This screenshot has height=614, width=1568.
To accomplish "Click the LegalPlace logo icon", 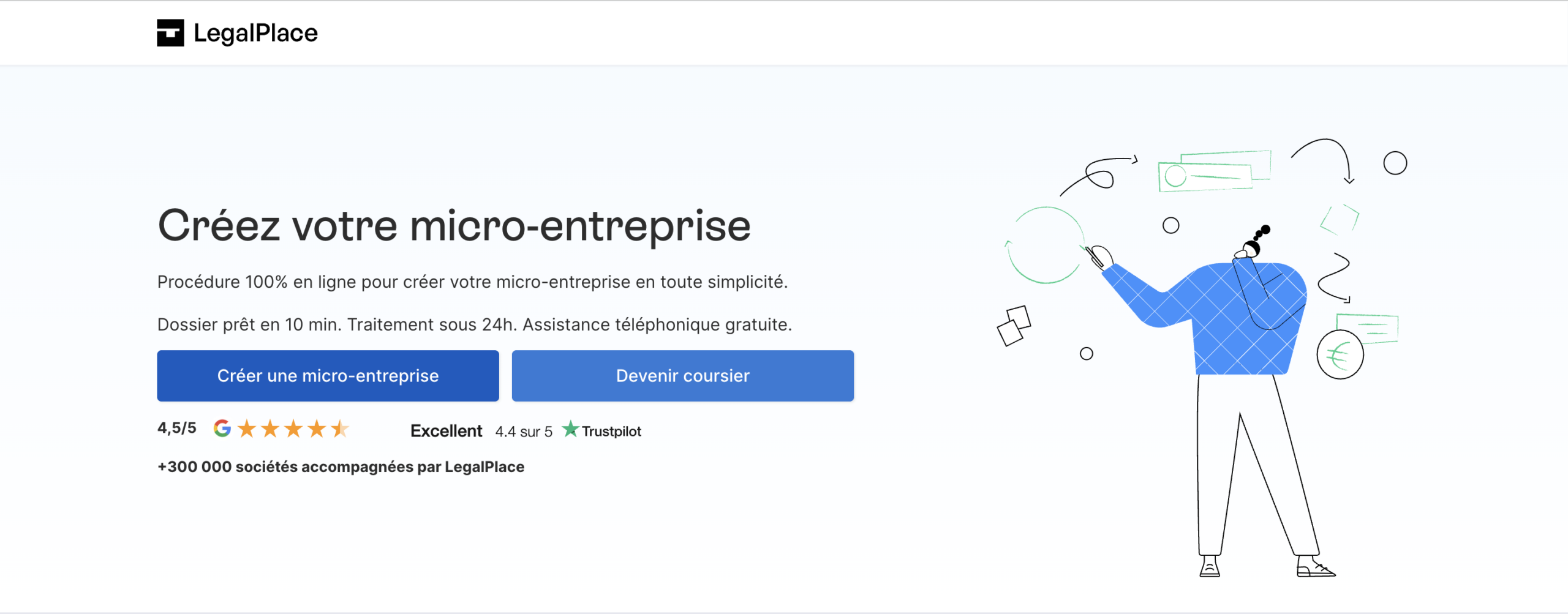I will point(170,33).
